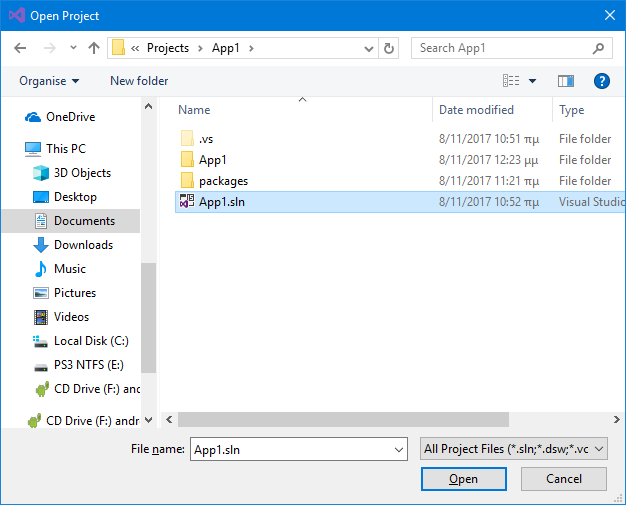This screenshot has width=626, height=505.
Task: Select the App1 folder in file list
Action: (x=213, y=160)
